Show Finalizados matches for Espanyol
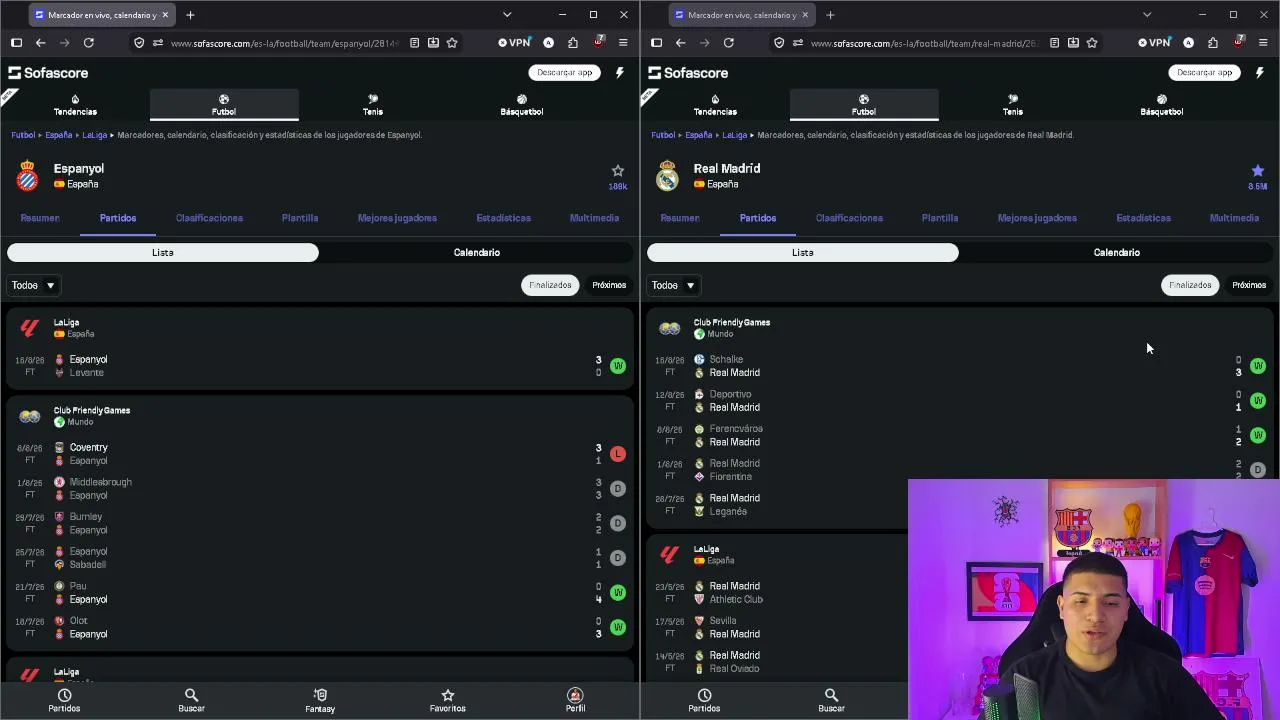The image size is (1280, 720). tap(550, 285)
